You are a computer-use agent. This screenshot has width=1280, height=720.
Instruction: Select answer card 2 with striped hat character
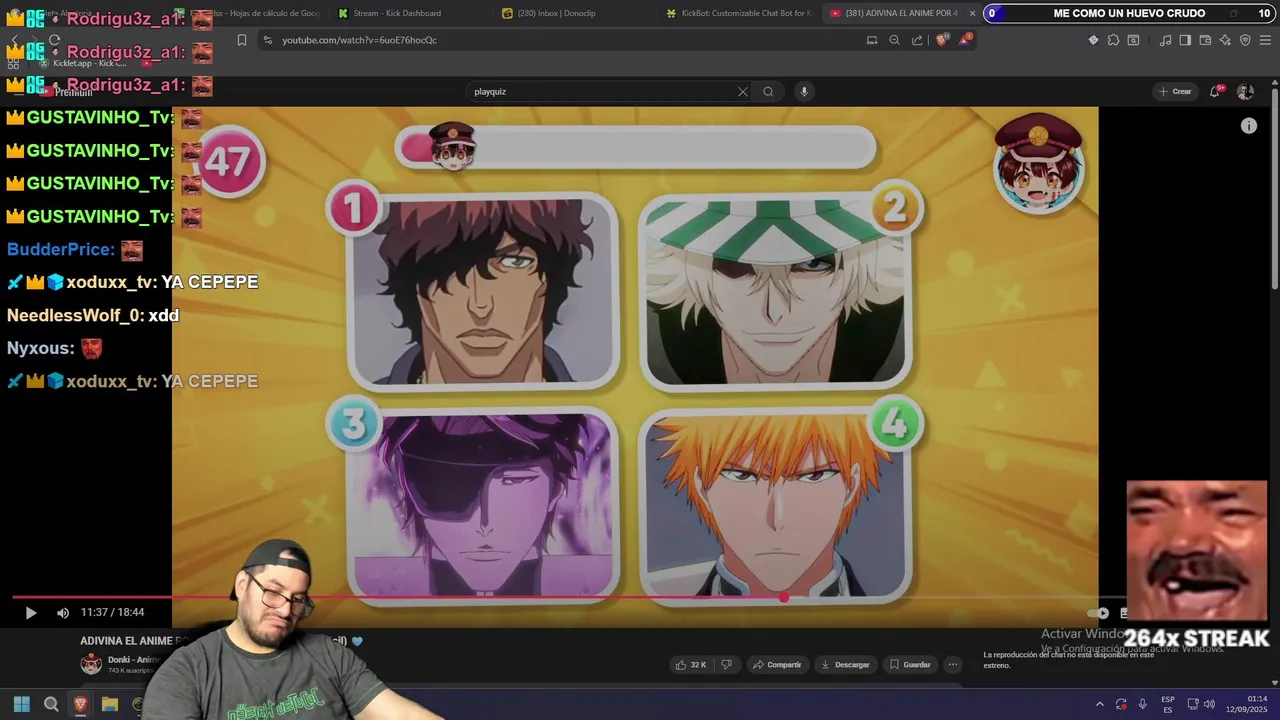point(776,290)
